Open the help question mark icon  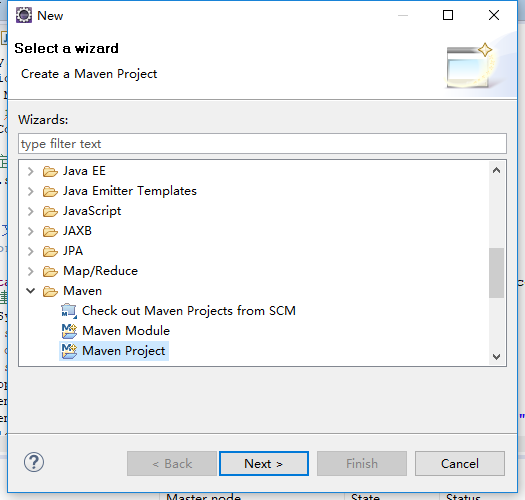(x=34, y=462)
